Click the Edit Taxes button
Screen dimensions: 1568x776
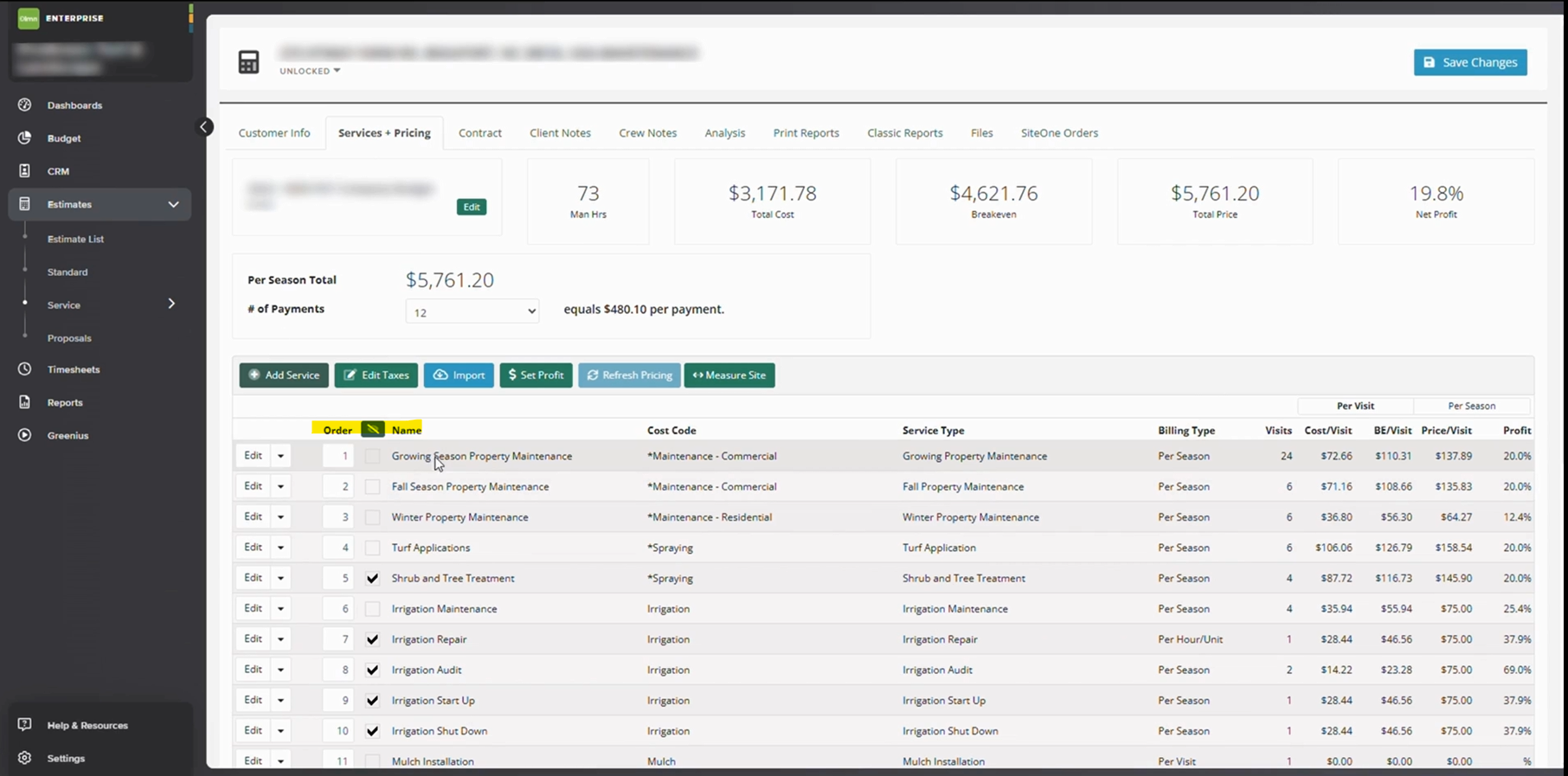[376, 375]
